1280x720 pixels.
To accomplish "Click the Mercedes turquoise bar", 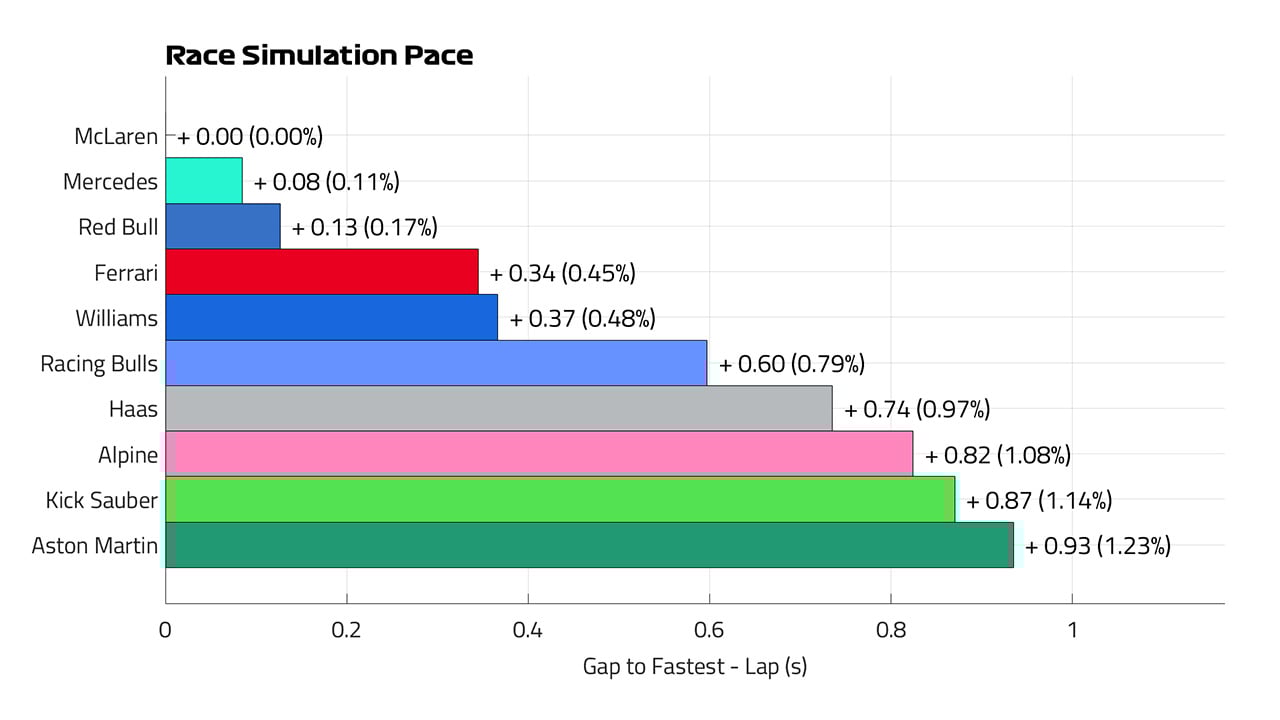I will 204,181.
